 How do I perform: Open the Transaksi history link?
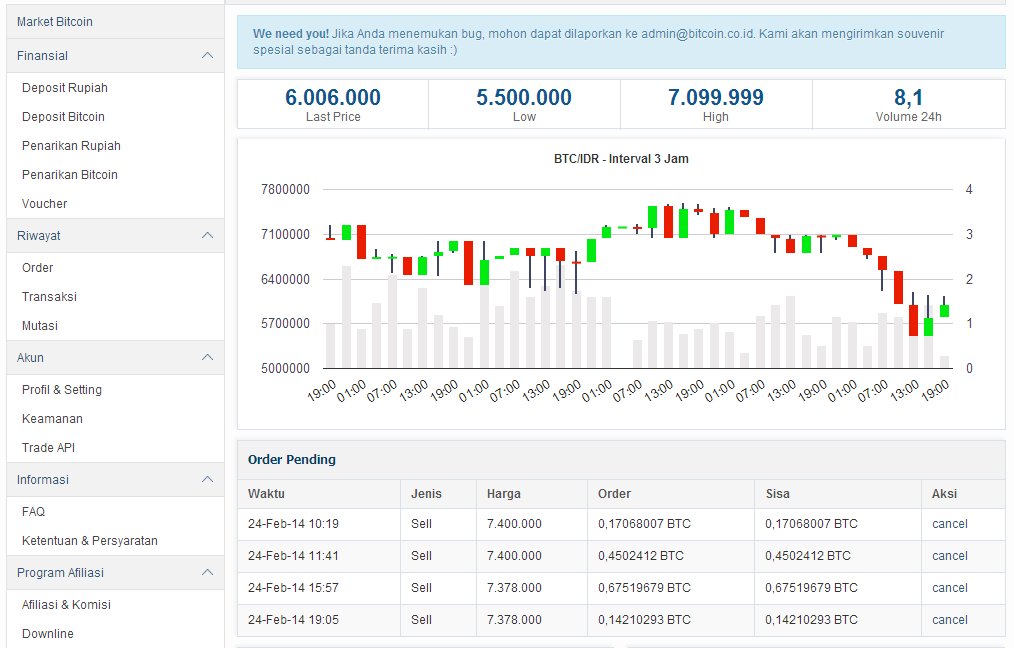pyautogui.click(x=49, y=297)
